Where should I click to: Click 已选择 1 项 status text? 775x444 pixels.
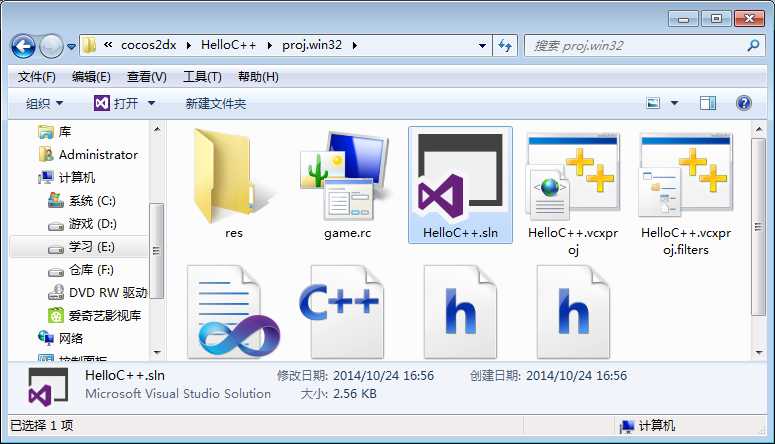42,425
